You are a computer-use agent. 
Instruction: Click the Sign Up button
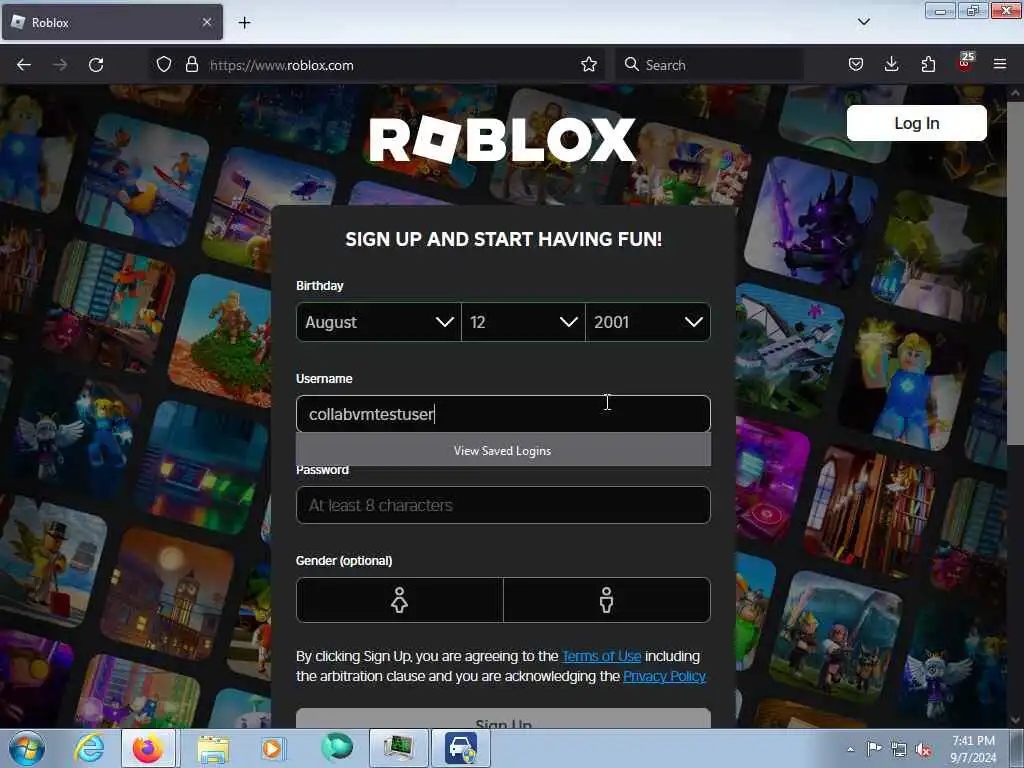click(x=503, y=718)
